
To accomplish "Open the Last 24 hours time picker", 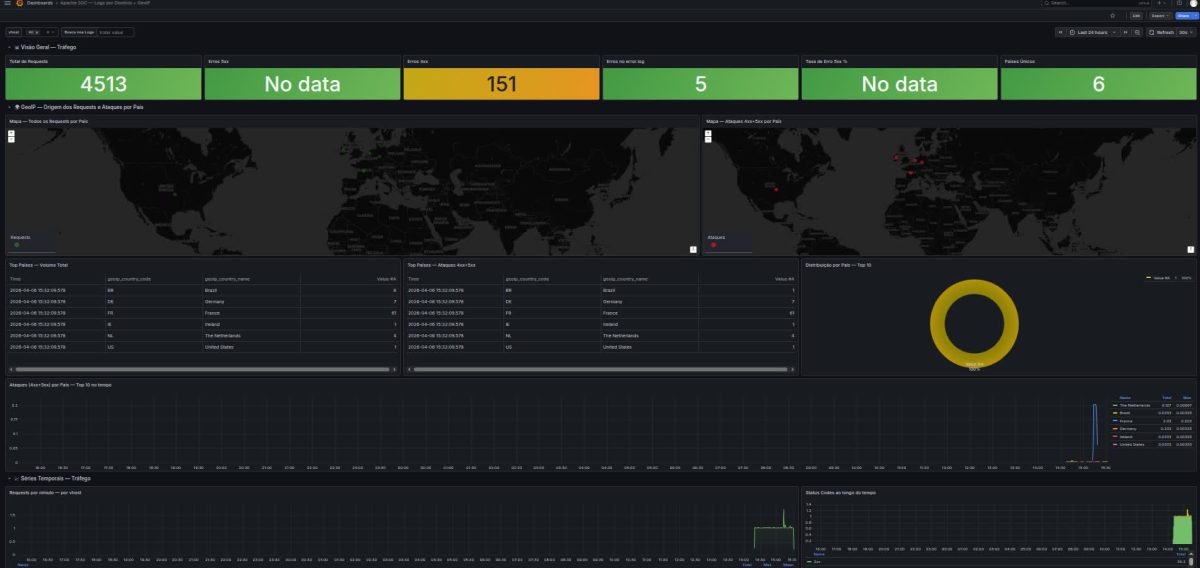I will pos(1091,32).
